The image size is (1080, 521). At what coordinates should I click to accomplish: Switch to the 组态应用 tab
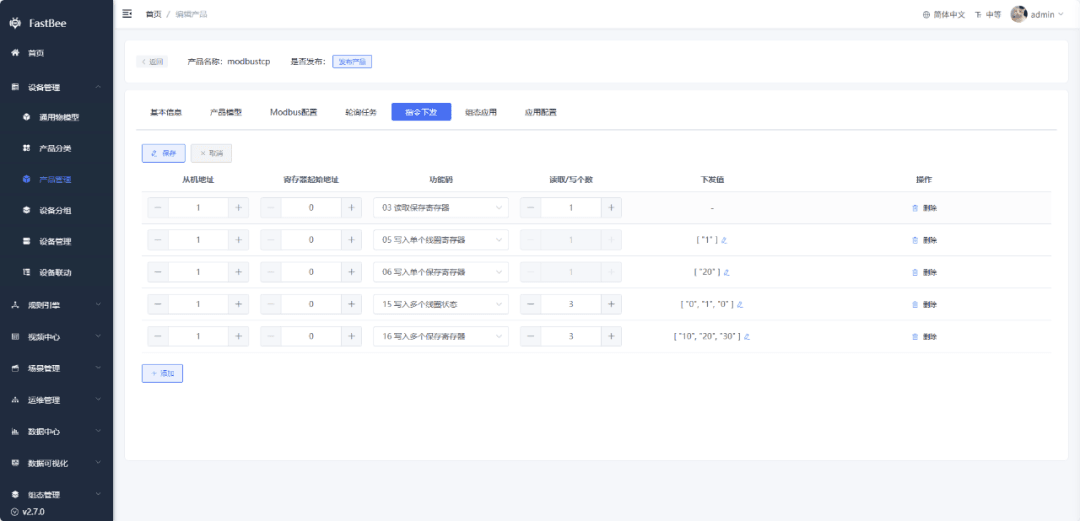(x=481, y=112)
